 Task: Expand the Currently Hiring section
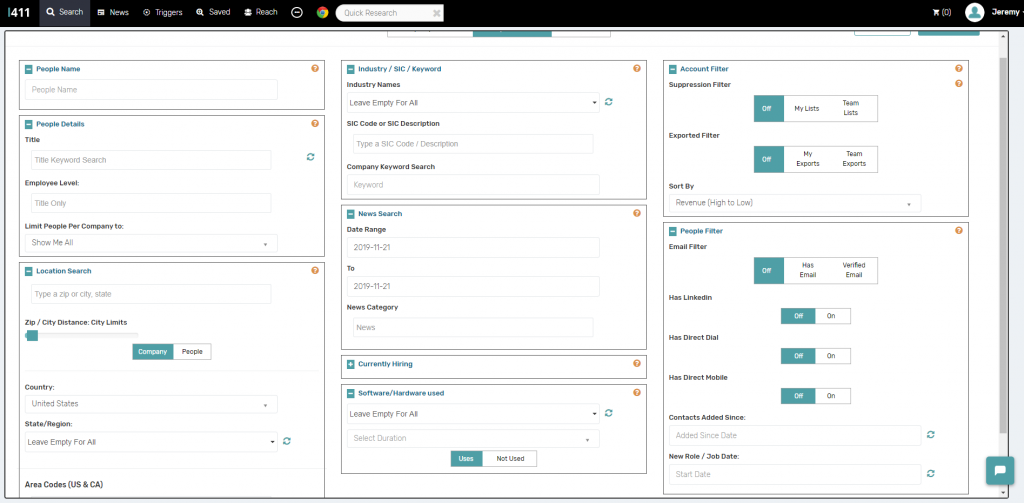click(x=349, y=364)
